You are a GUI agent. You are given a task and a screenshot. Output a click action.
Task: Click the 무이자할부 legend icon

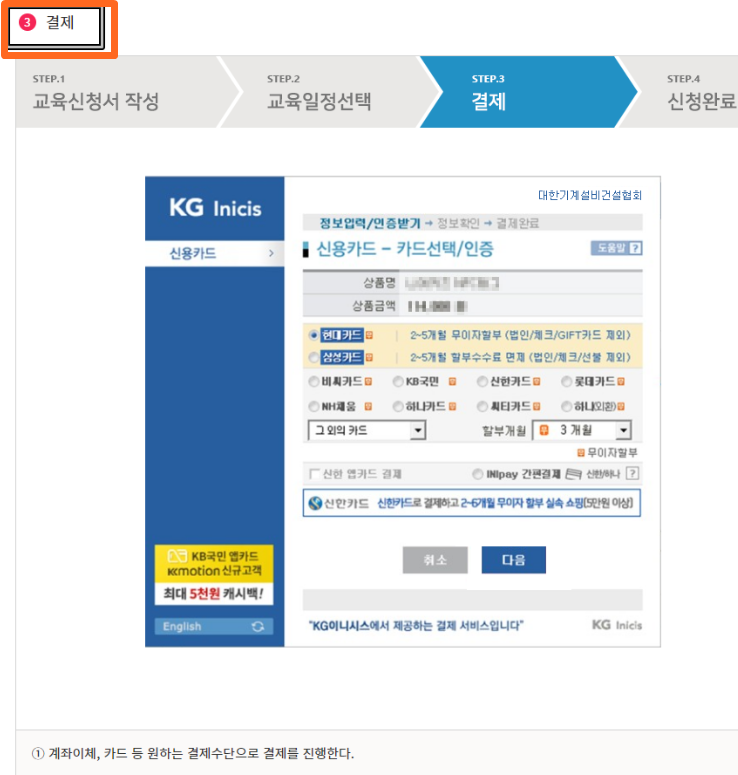581,453
